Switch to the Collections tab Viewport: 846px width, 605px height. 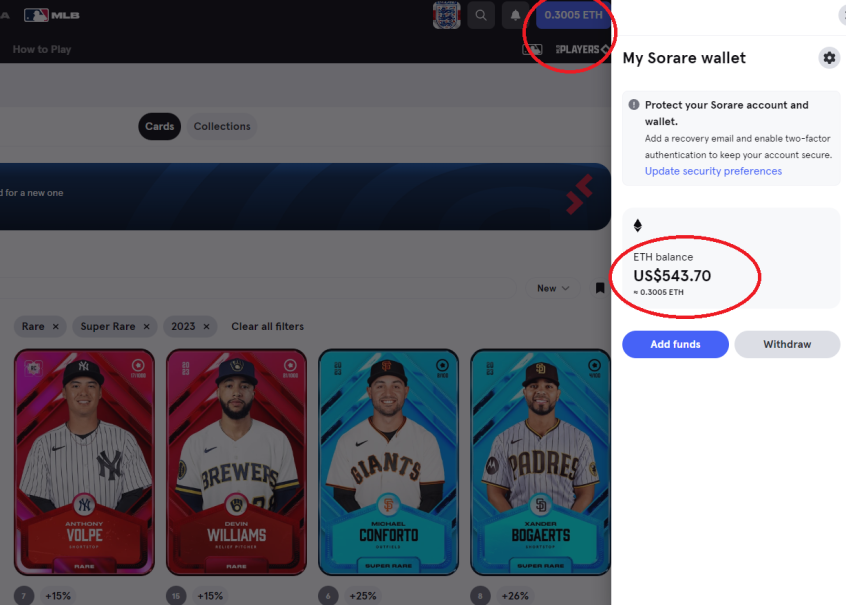tap(222, 126)
